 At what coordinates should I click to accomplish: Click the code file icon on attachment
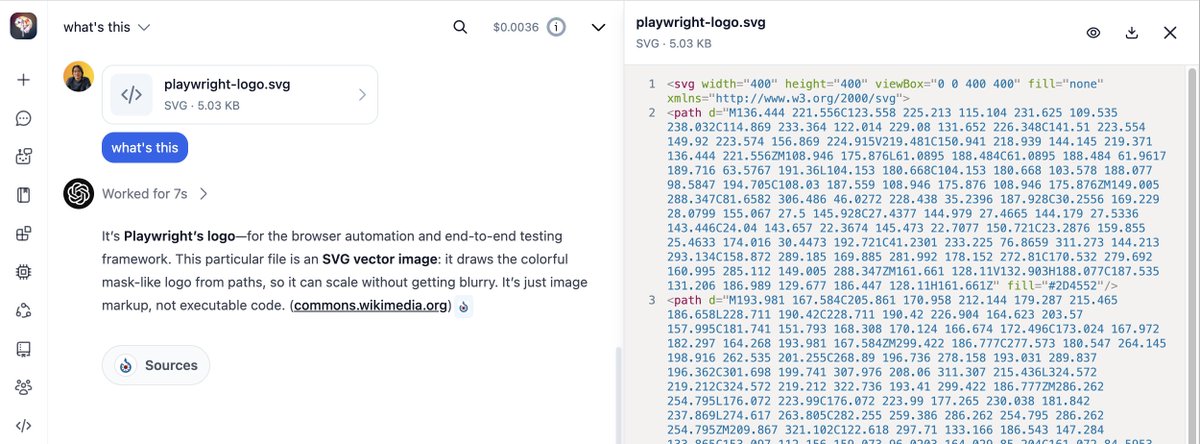coord(131,95)
